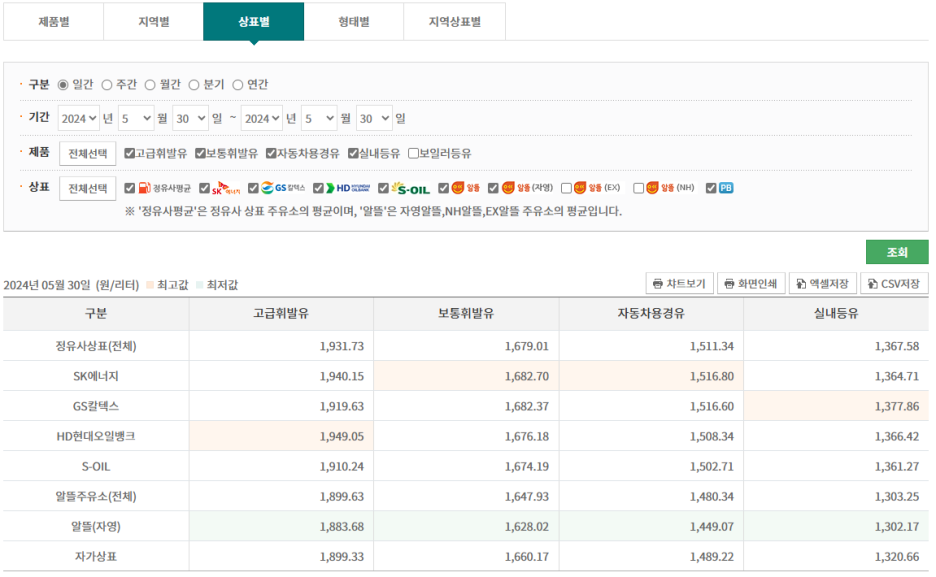Switch to the 형태별 tab
936x577 pixels.
point(354,21)
